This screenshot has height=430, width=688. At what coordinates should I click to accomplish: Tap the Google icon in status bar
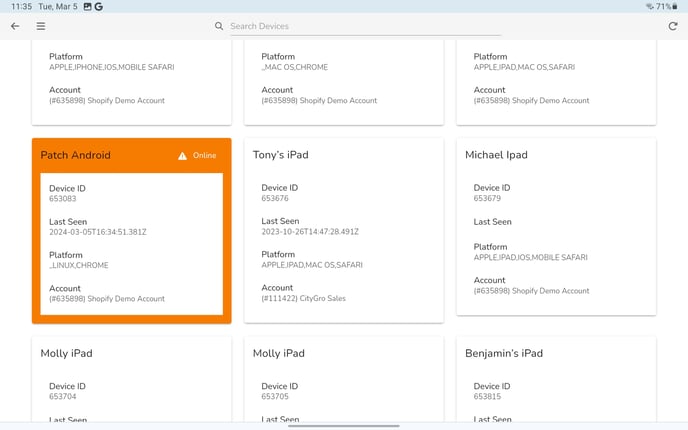coord(99,7)
